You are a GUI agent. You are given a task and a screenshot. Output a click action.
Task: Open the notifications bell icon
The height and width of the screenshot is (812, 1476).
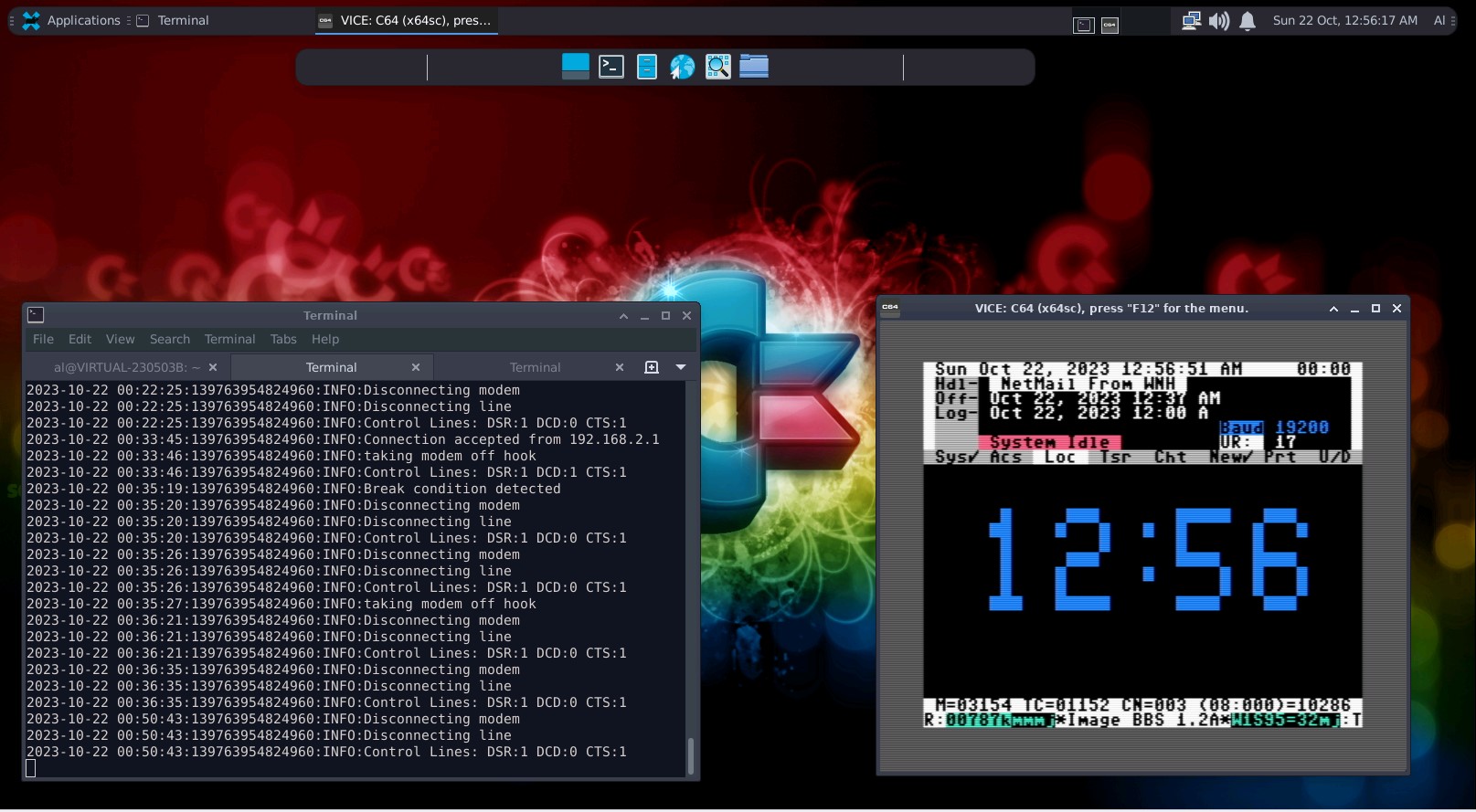1247,20
